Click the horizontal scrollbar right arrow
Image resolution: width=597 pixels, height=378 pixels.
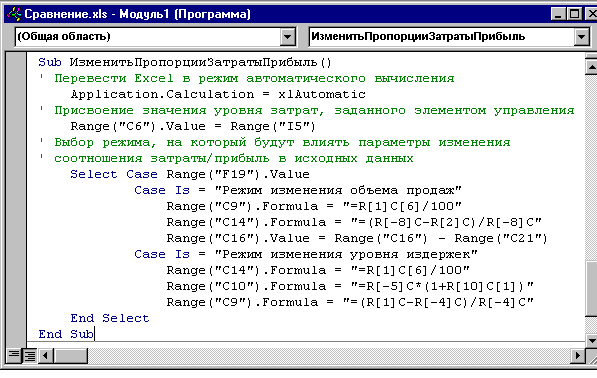point(578,356)
